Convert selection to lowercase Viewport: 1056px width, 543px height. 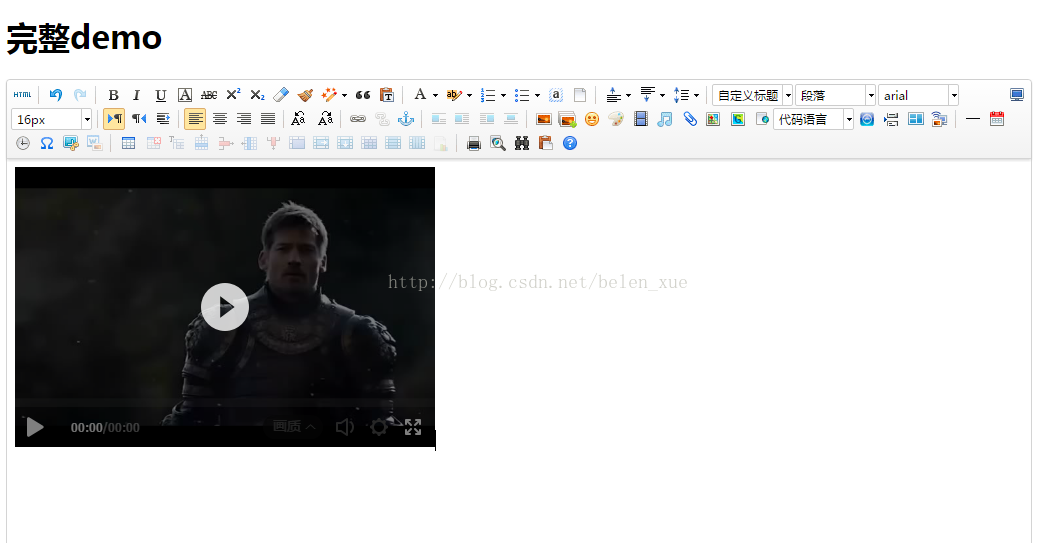coord(325,119)
